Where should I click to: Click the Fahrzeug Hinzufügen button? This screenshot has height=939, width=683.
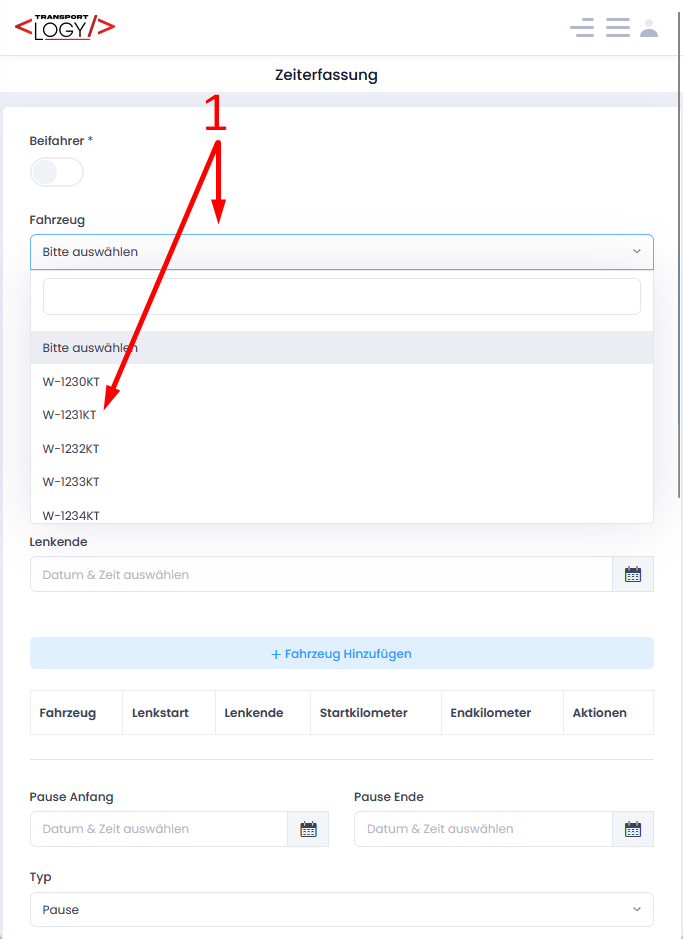(341, 654)
